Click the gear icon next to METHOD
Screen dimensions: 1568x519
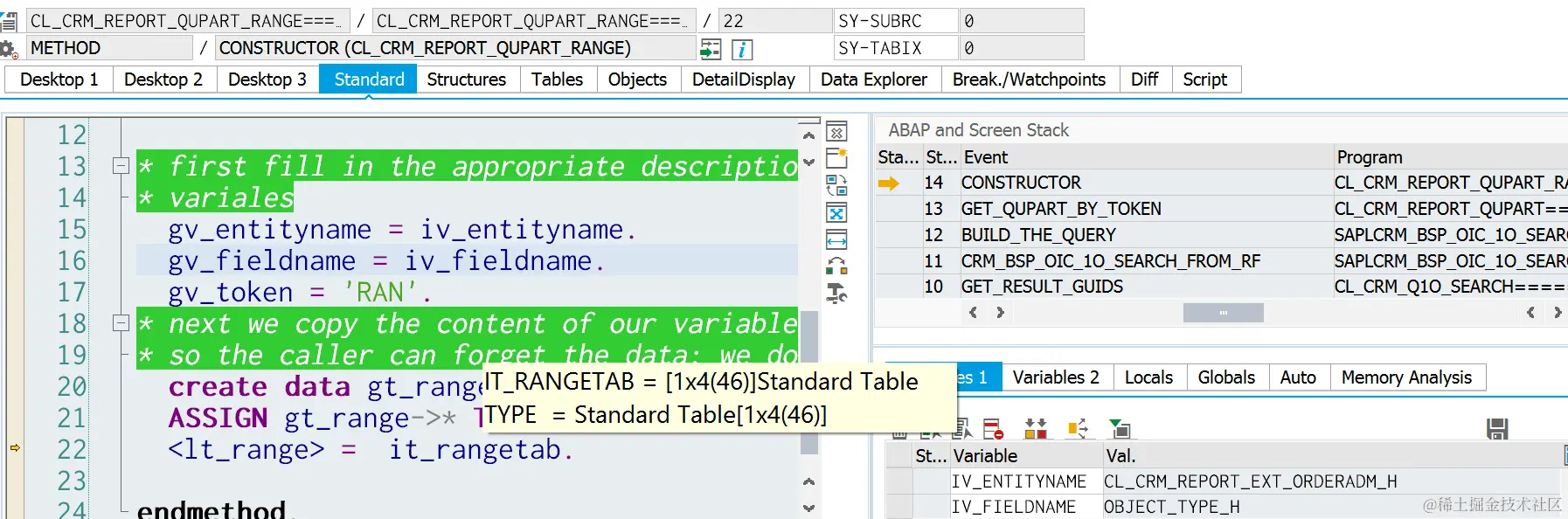click(x=9, y=49)
